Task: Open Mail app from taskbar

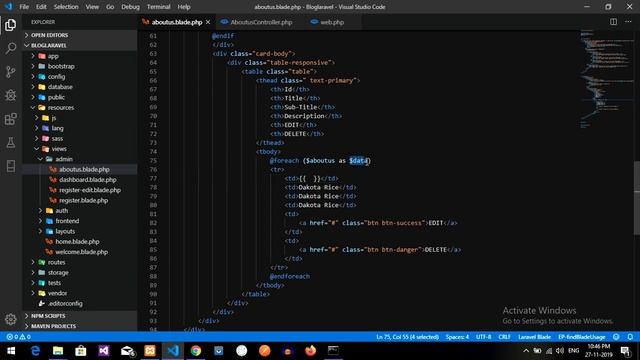Action: tap(127, 351)
